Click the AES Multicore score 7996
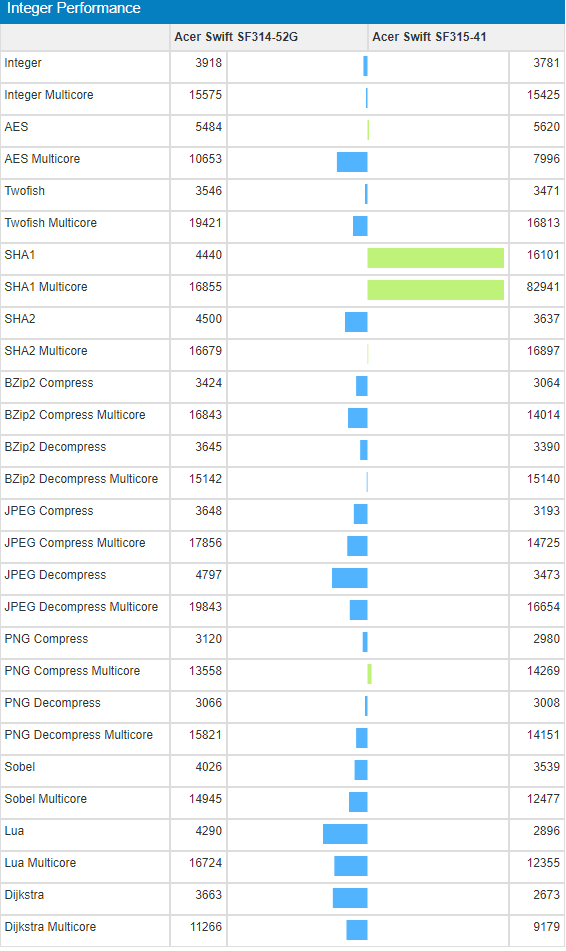 tap(547, 159)
